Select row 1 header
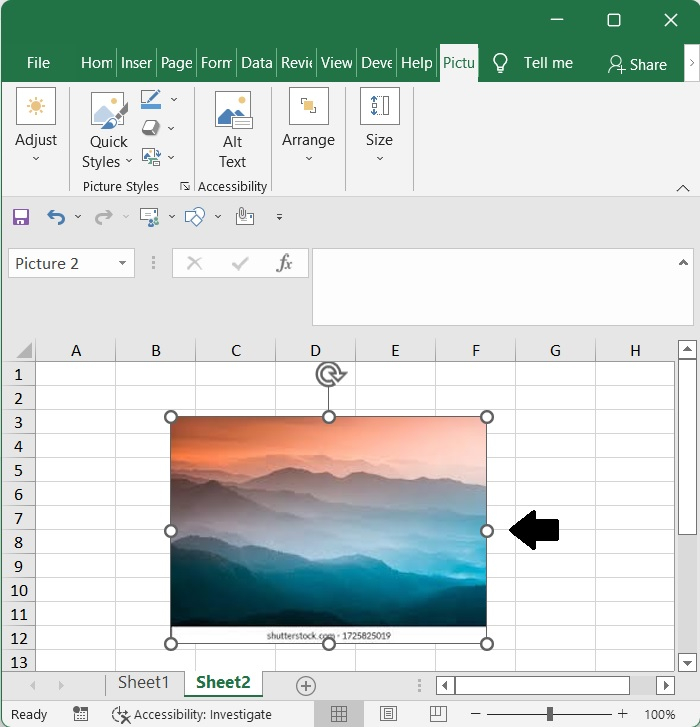700x727 pixels. 19,374
